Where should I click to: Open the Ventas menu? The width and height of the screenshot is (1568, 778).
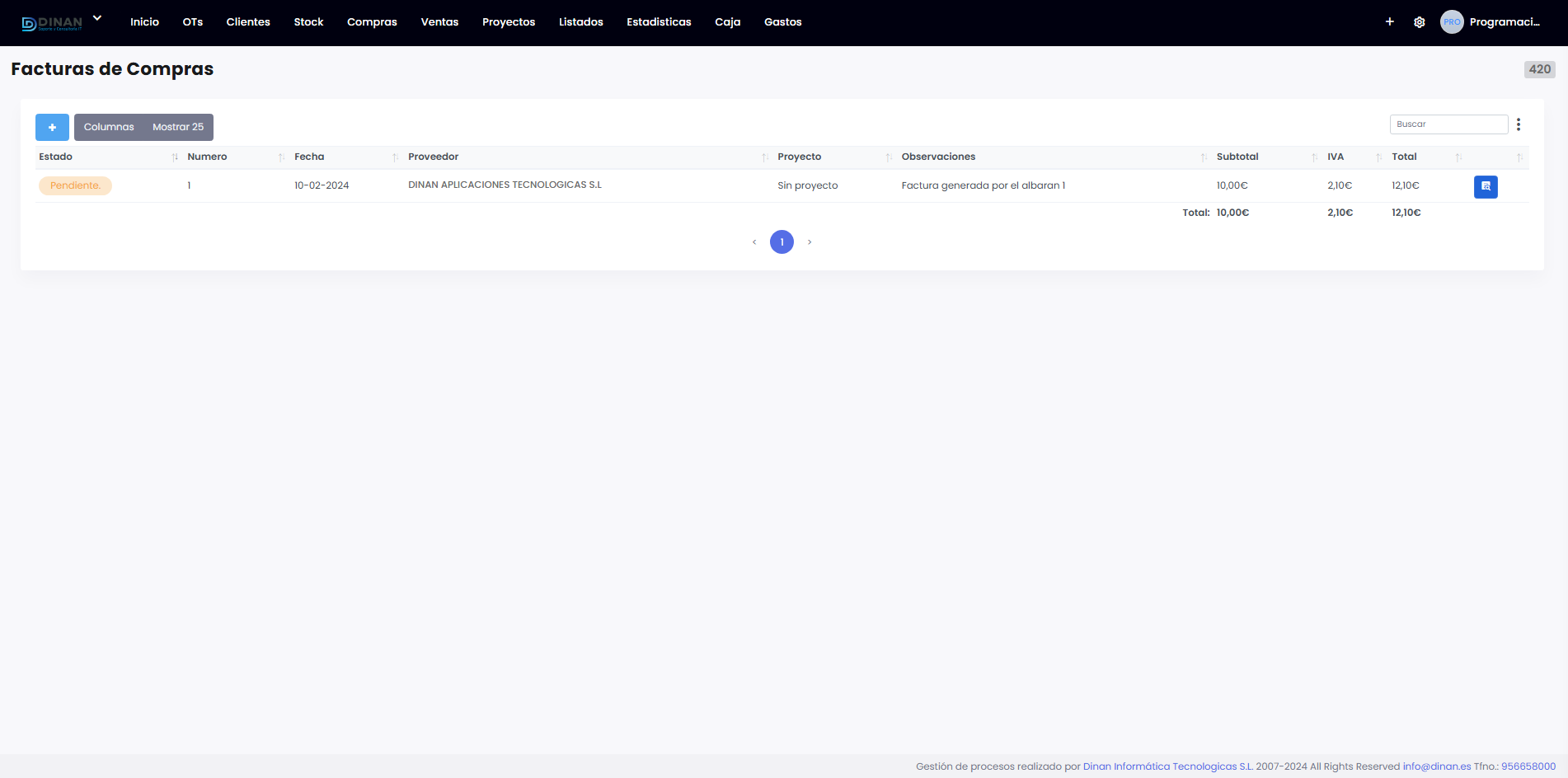pos(439,22)
